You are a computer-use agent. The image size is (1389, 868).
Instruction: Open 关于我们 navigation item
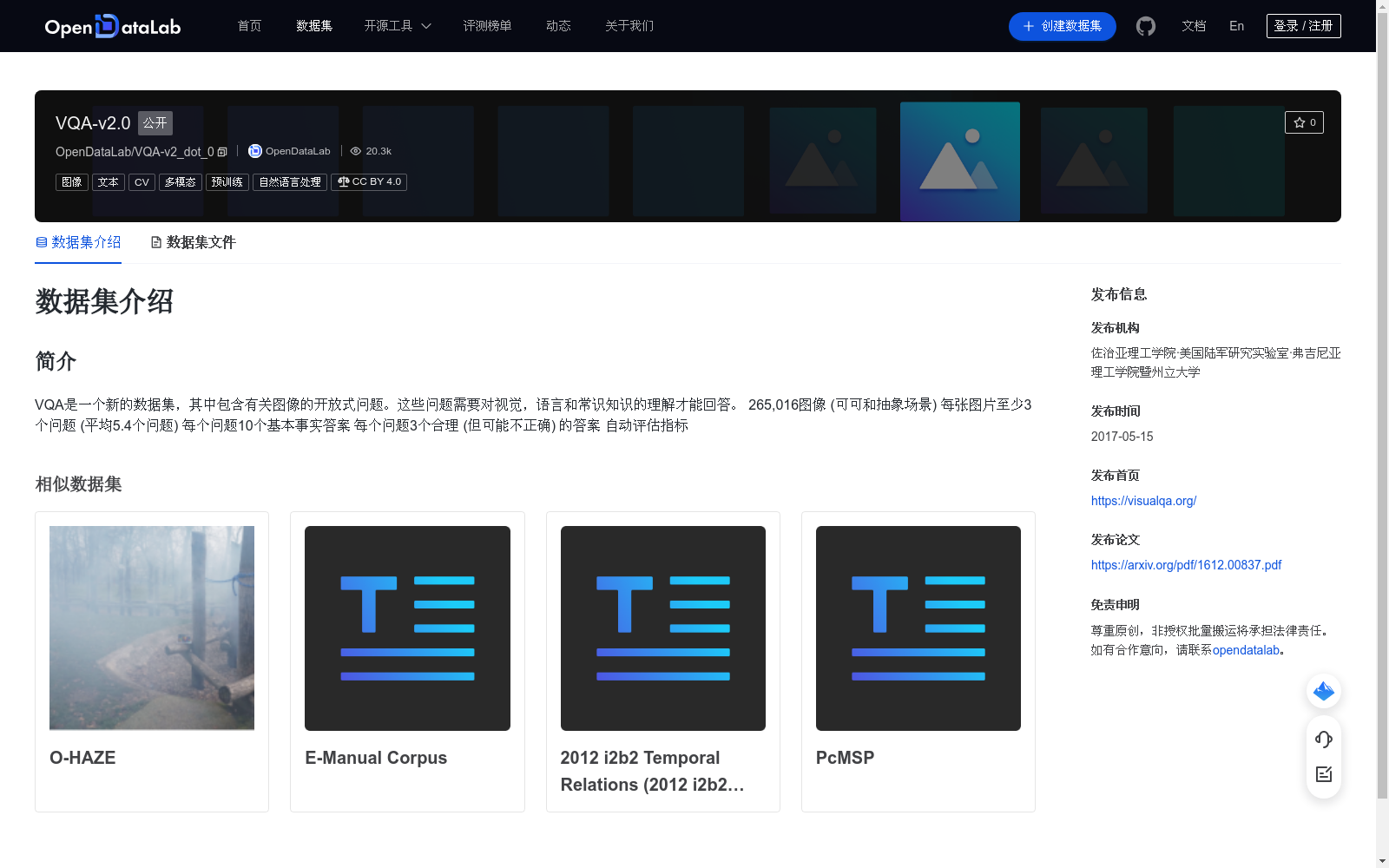pos(629,26)
